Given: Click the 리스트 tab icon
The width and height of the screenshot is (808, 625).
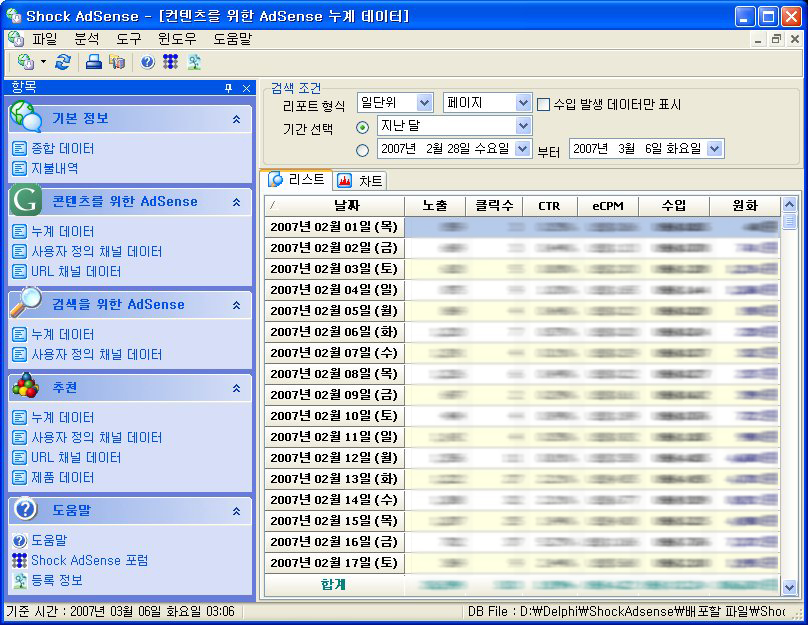Looking at the screenshot, I should point(276,180).
